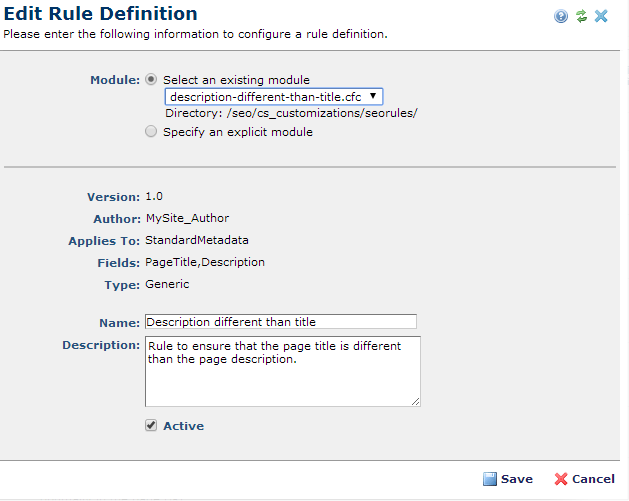Save the rule definition
This screenshot has height=501, width=629.
point(508,479)
